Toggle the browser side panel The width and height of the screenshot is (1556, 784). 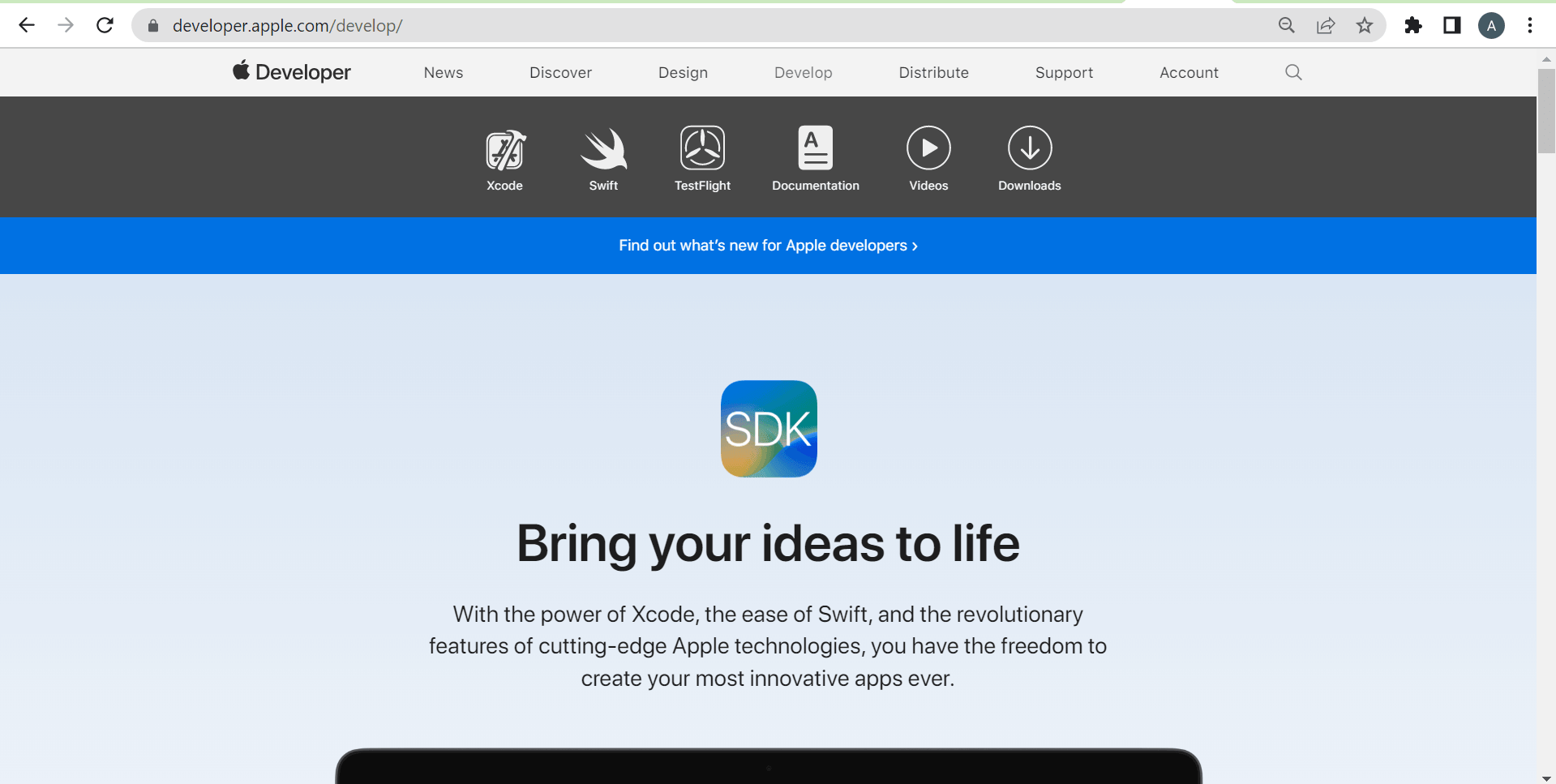click(1452, 25)
